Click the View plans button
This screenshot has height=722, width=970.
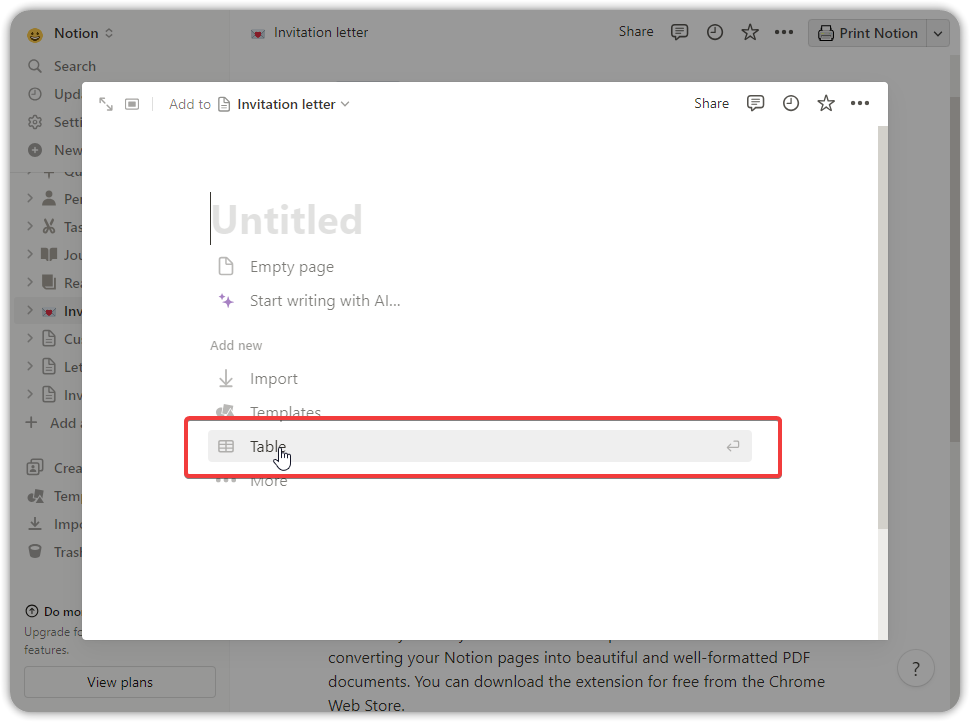point(119,682)
